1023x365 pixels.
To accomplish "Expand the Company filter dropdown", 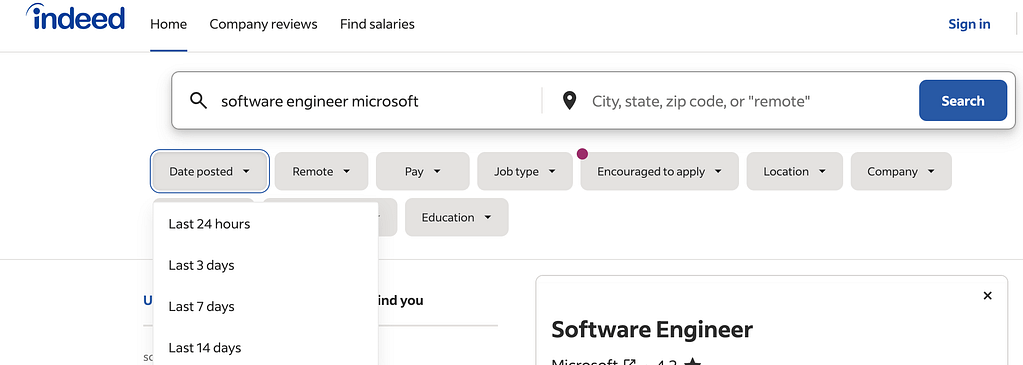I will [x=901, y=171].
